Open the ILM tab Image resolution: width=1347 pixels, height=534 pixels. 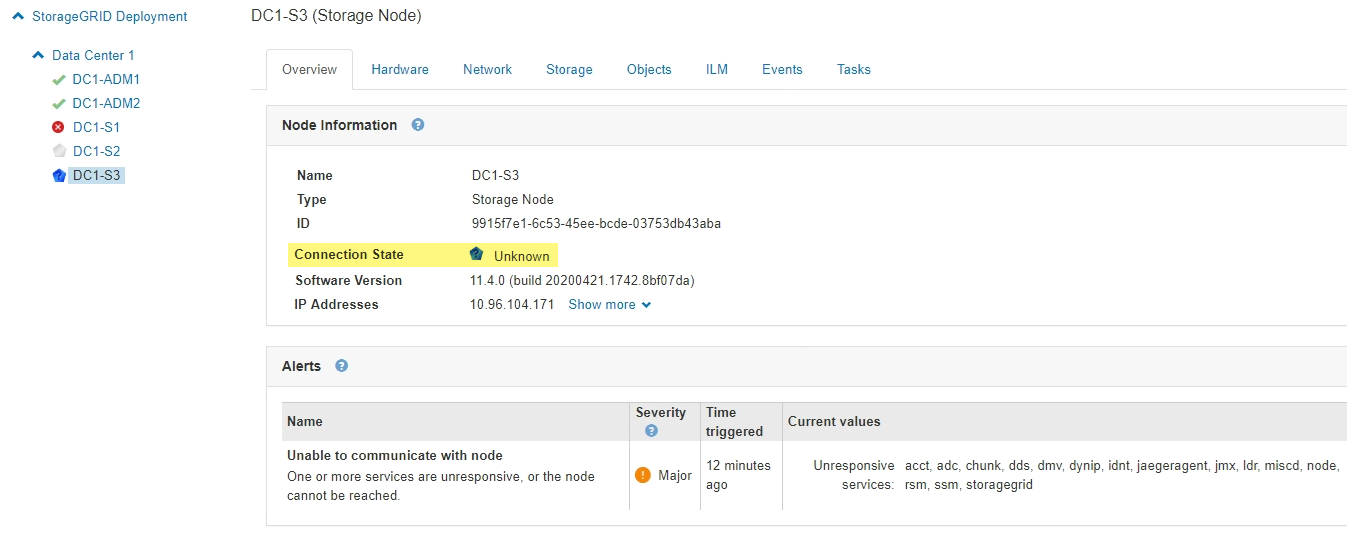pos(717,70)
